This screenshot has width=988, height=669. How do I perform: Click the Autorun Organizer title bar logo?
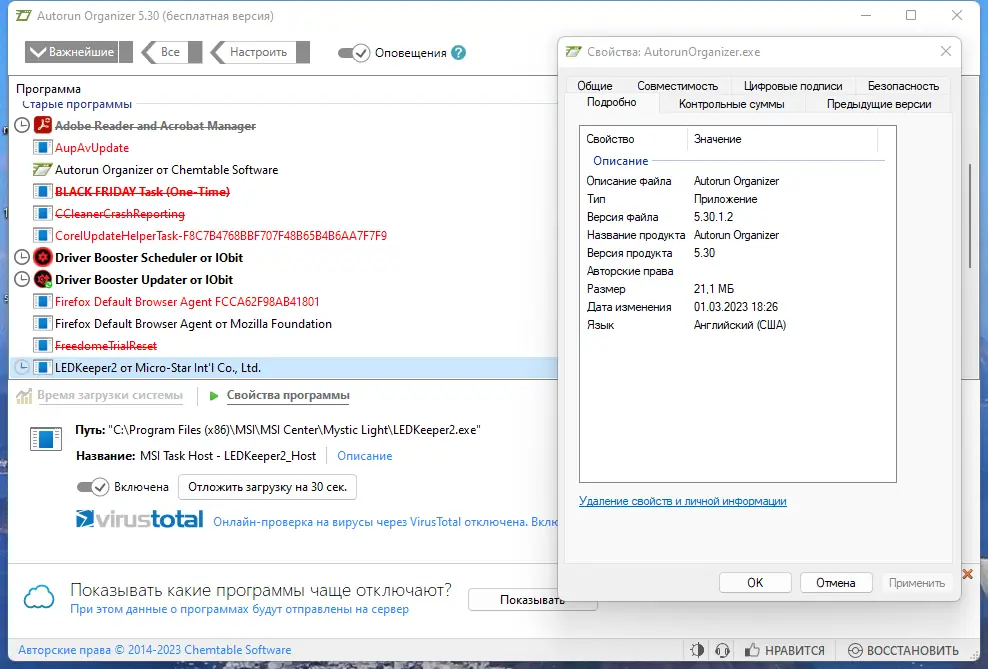pyautogui.click(x=23, y=16)
